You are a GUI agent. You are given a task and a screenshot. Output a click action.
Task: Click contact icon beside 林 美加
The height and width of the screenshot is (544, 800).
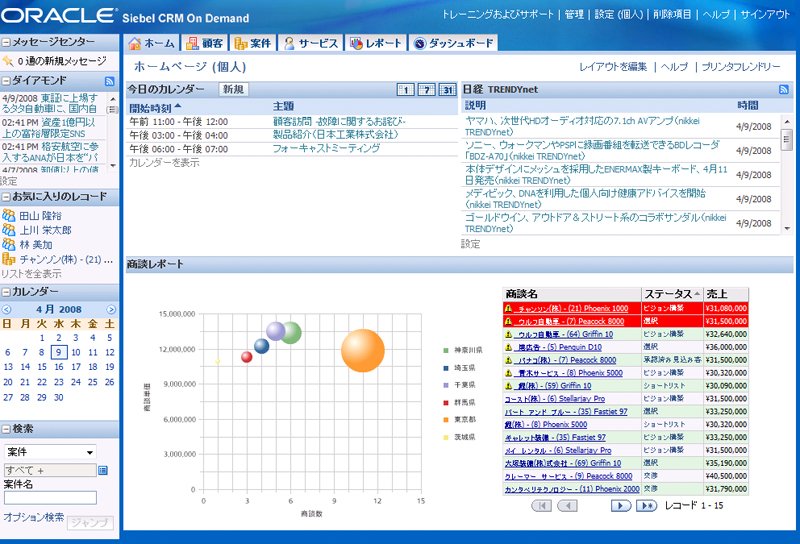tap(9, 244)
